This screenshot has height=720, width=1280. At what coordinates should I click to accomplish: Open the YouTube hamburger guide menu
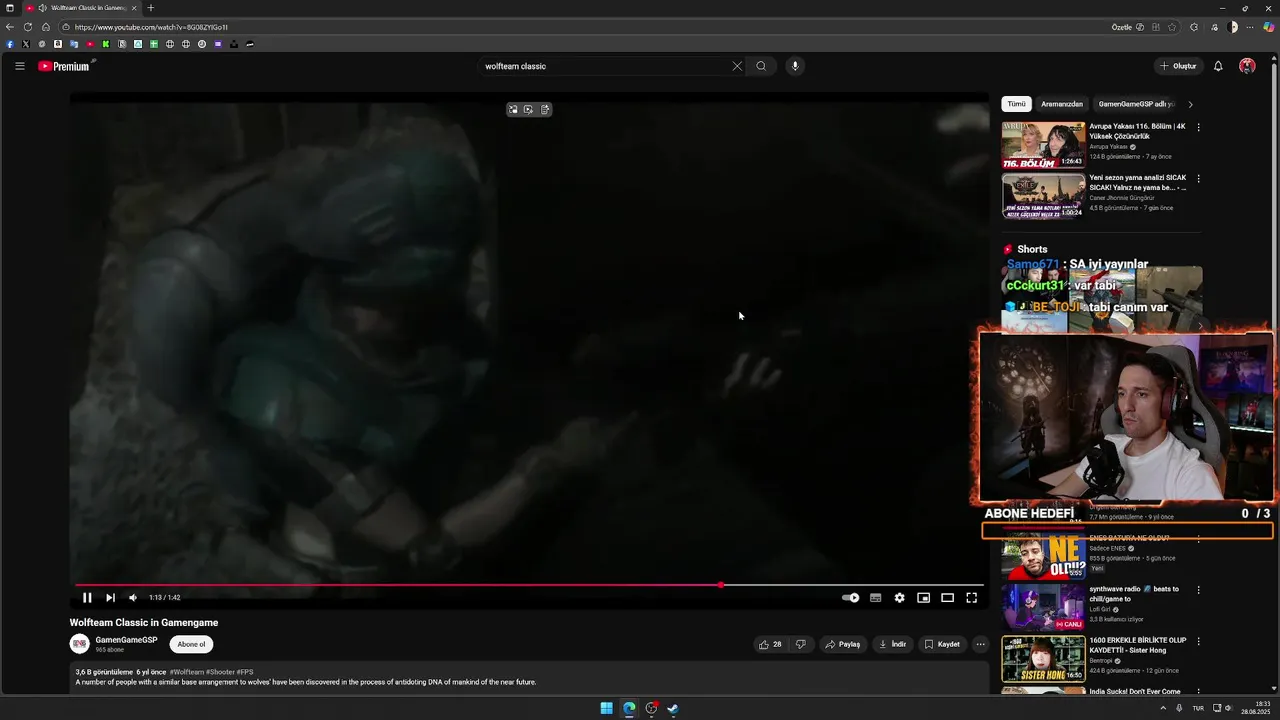(x=19, y=66)
